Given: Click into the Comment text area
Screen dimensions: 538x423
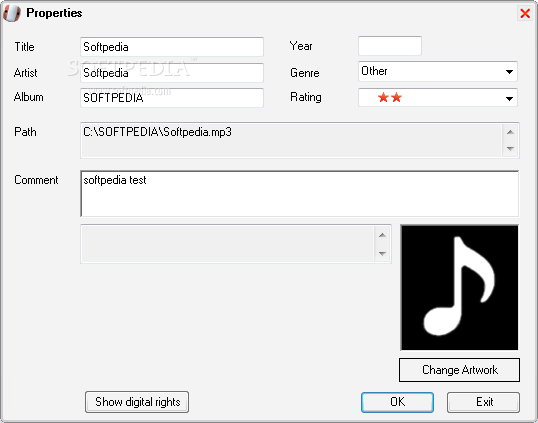Looking at the screenshot, I should 300,194.
